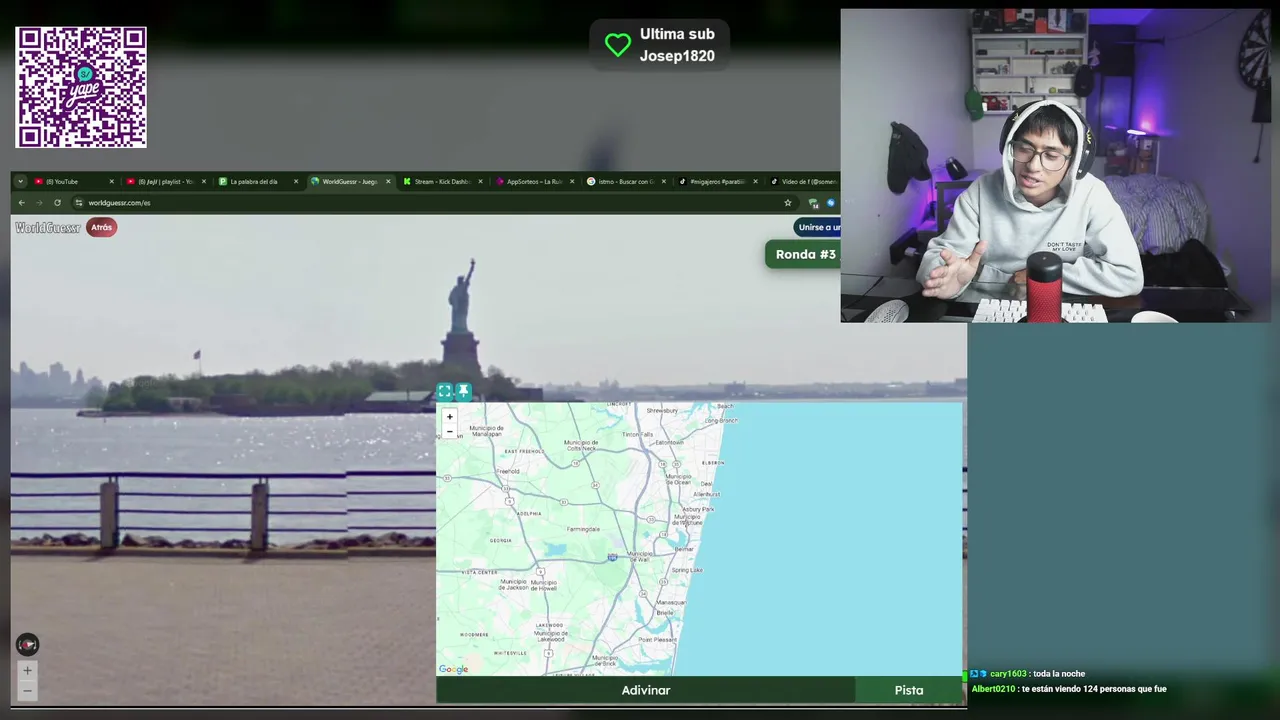Pin the guess map open
This screenshot has width=1280, height=720.
point(463,391)
